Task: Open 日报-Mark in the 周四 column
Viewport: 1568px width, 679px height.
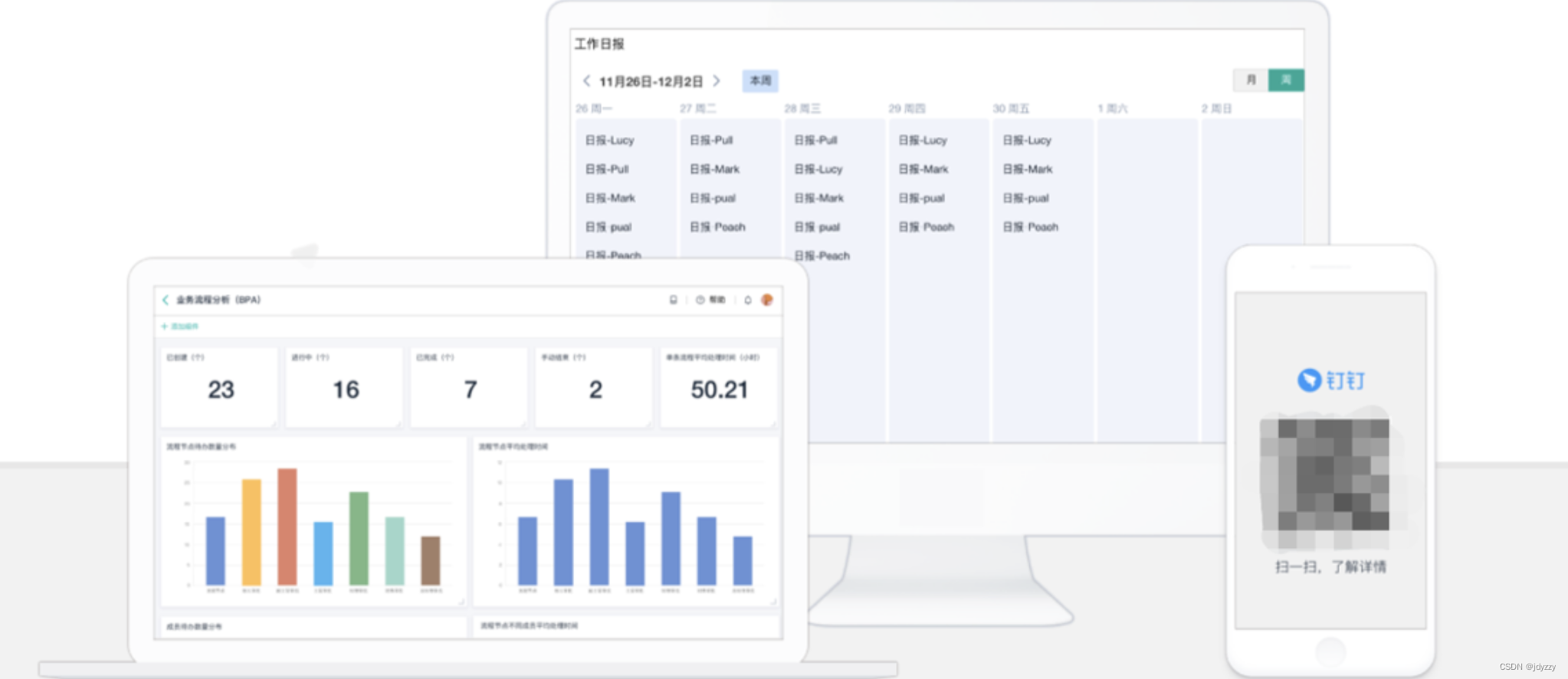Action: tap(924, 169)
